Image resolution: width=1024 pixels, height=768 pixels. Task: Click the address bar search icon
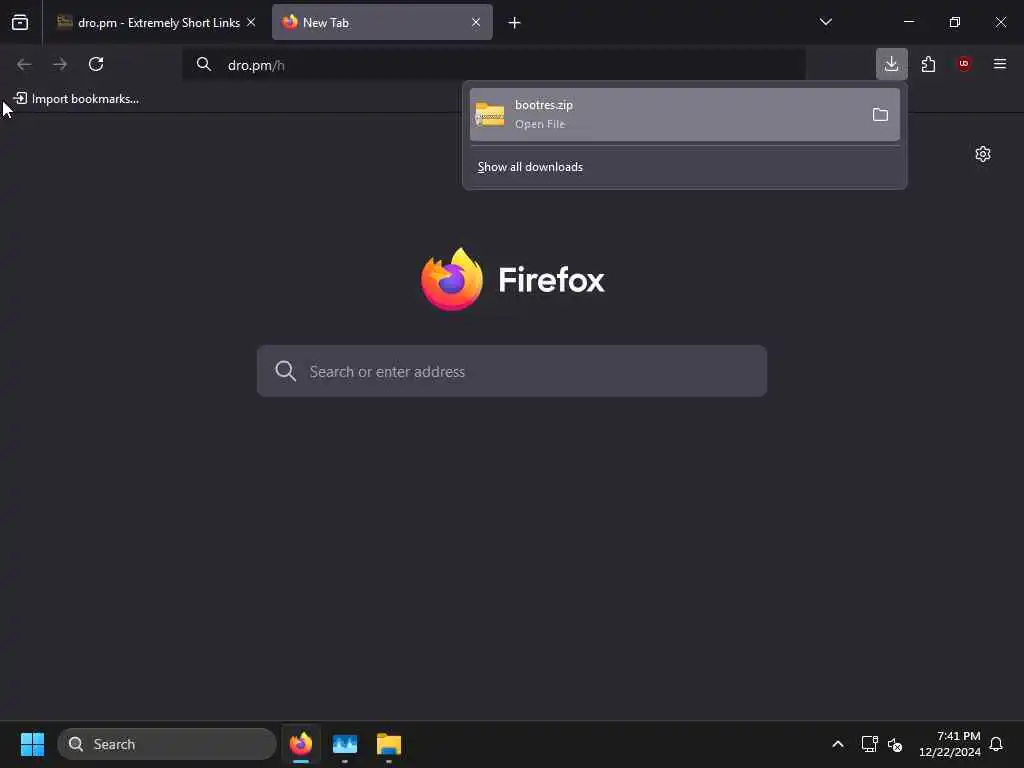pos(204,64)
